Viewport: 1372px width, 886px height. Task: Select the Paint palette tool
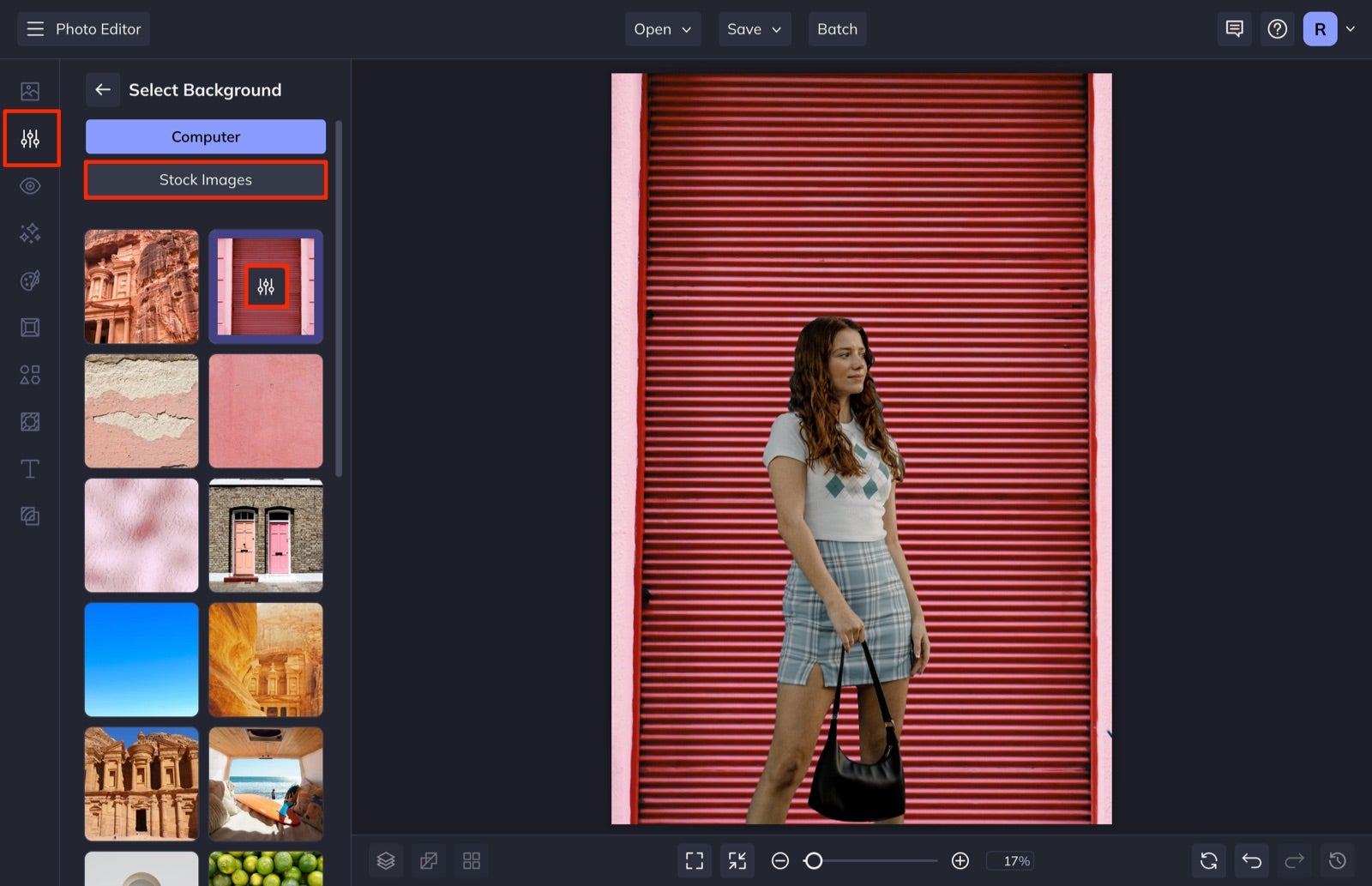(x=30, y=280)
